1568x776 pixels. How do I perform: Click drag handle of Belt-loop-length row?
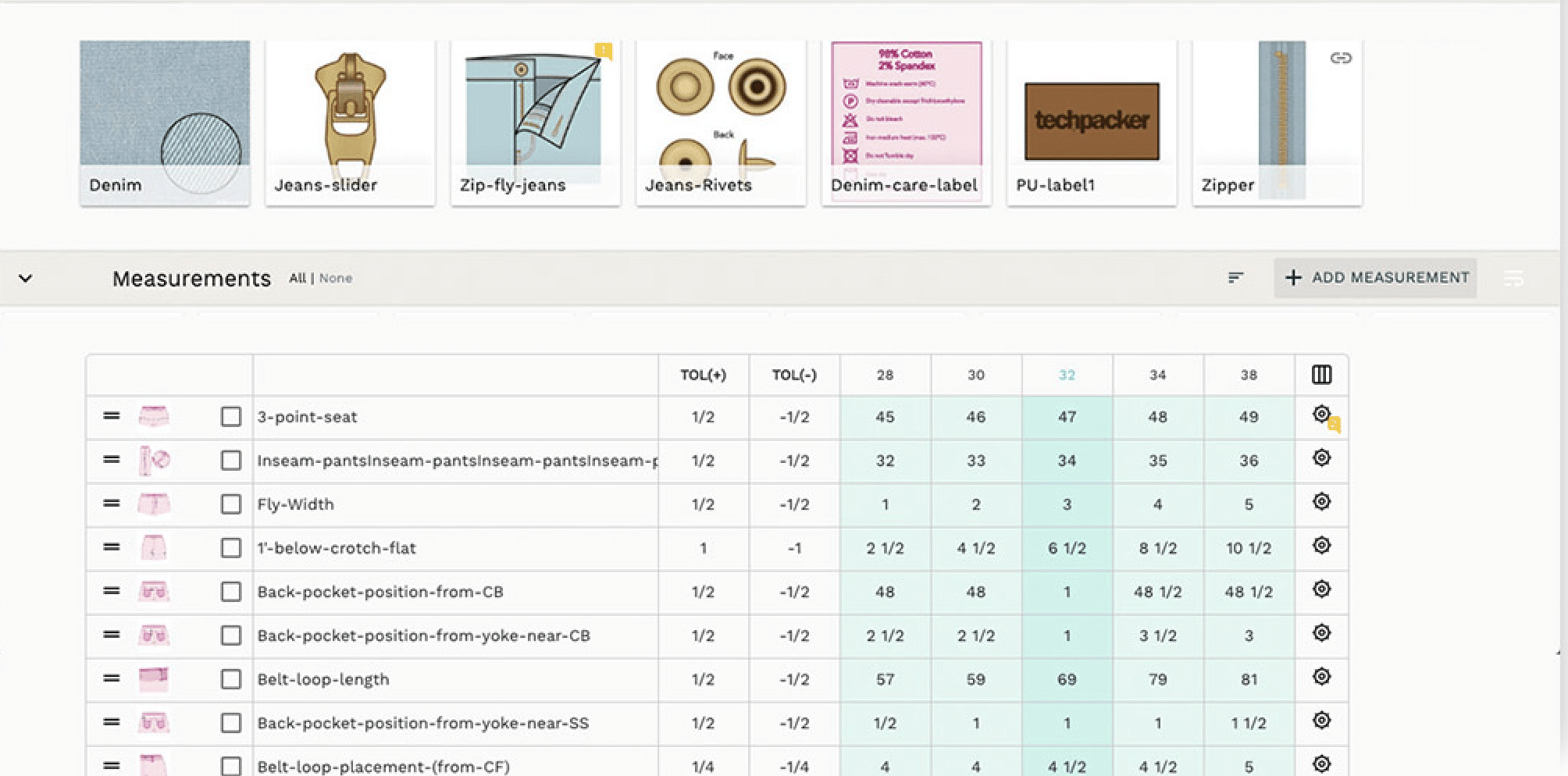[x=112, y=678]
